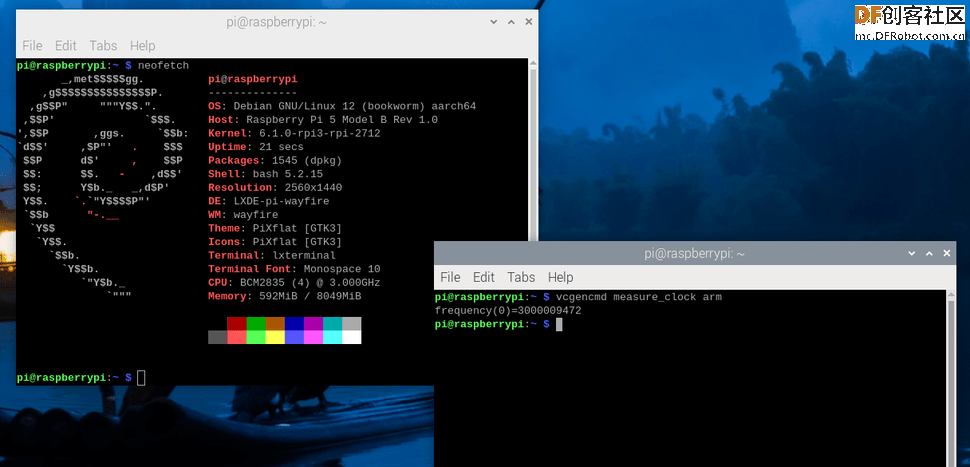Screen dimensions: 970x467
Task: Click the 'Icons: PiXflat [GTK3]' line
Action: coord(275,242)
